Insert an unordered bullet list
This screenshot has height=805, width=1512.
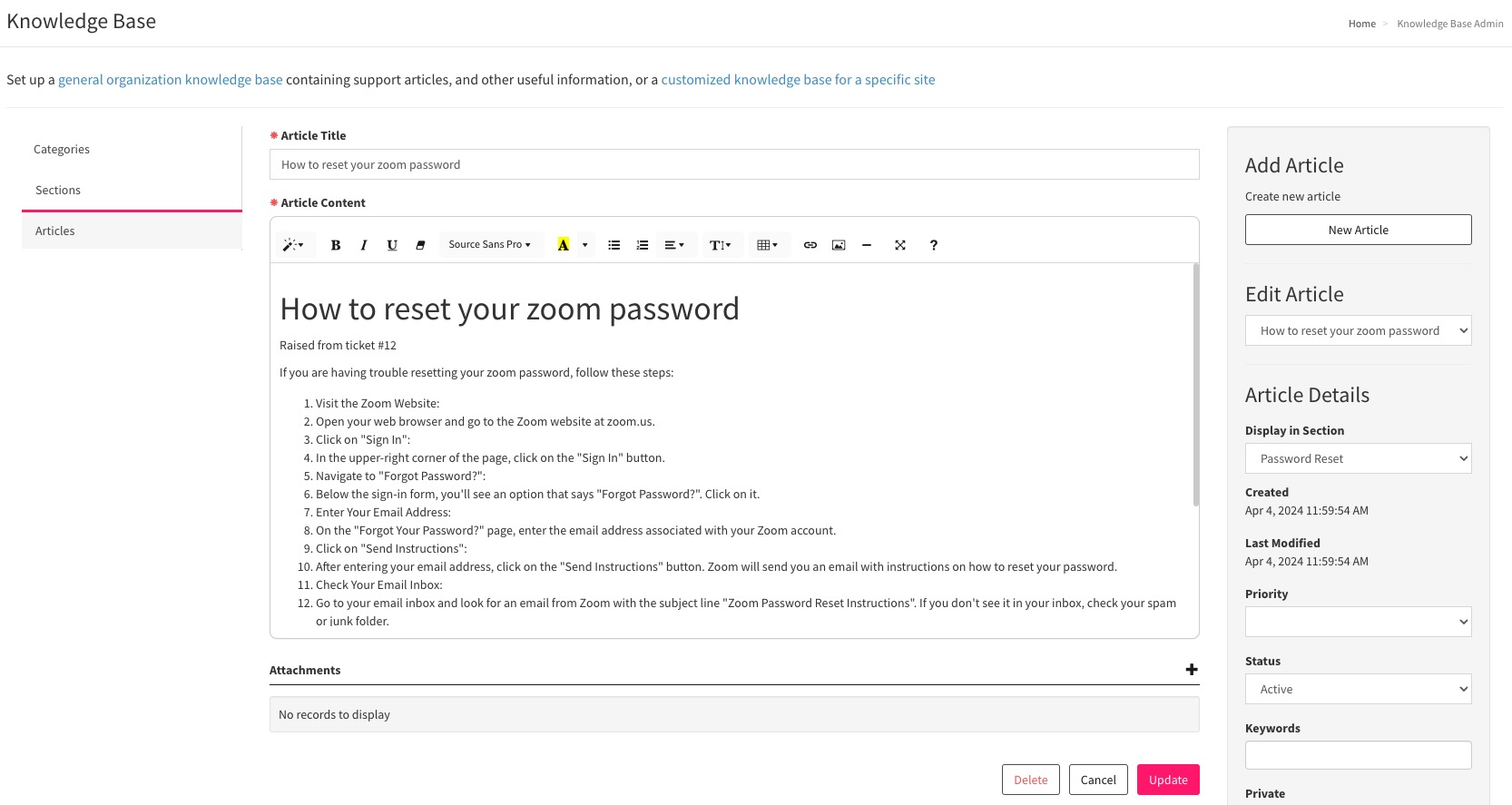point(614,245)
